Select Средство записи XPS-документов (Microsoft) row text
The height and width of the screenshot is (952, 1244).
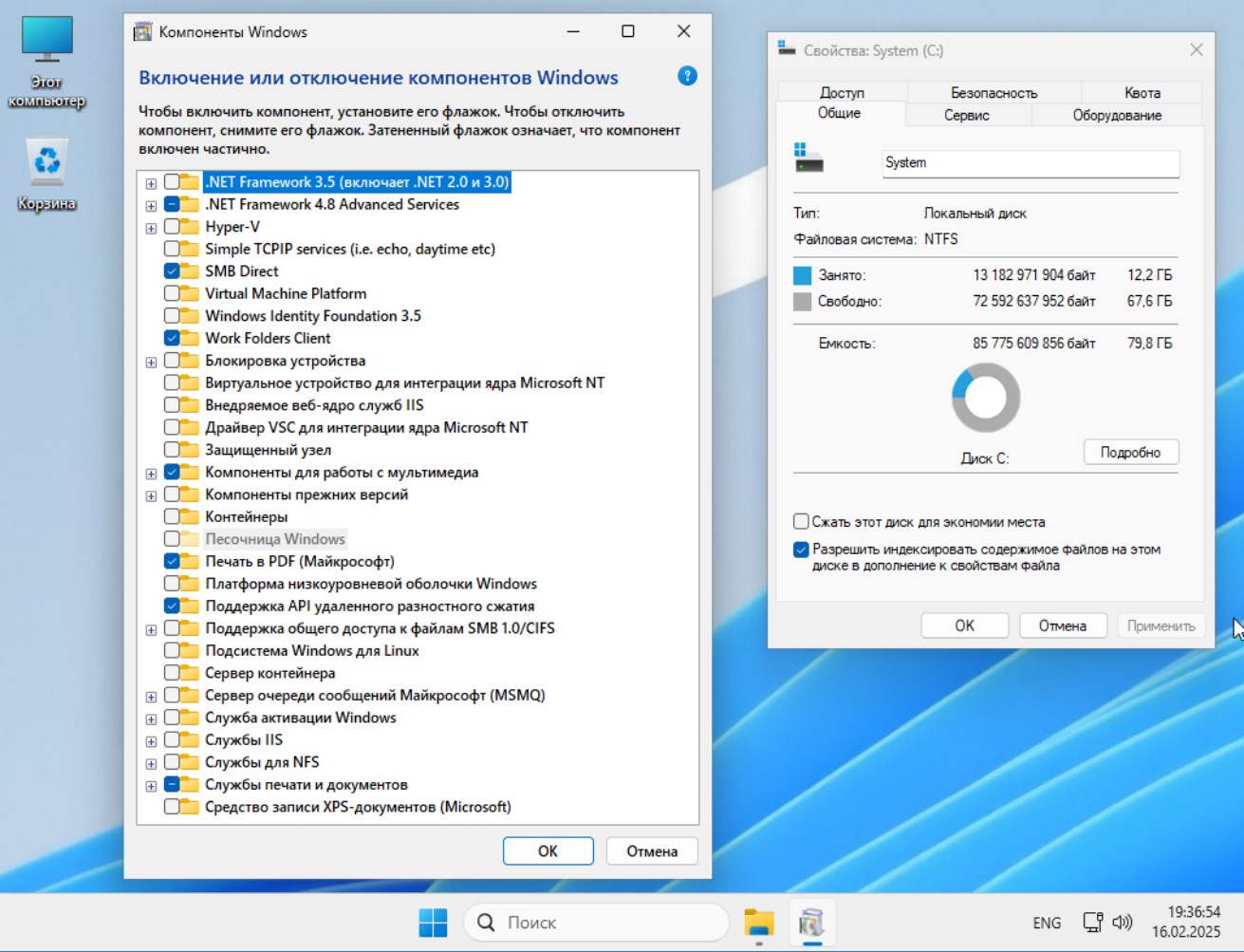tap(358, 807)
